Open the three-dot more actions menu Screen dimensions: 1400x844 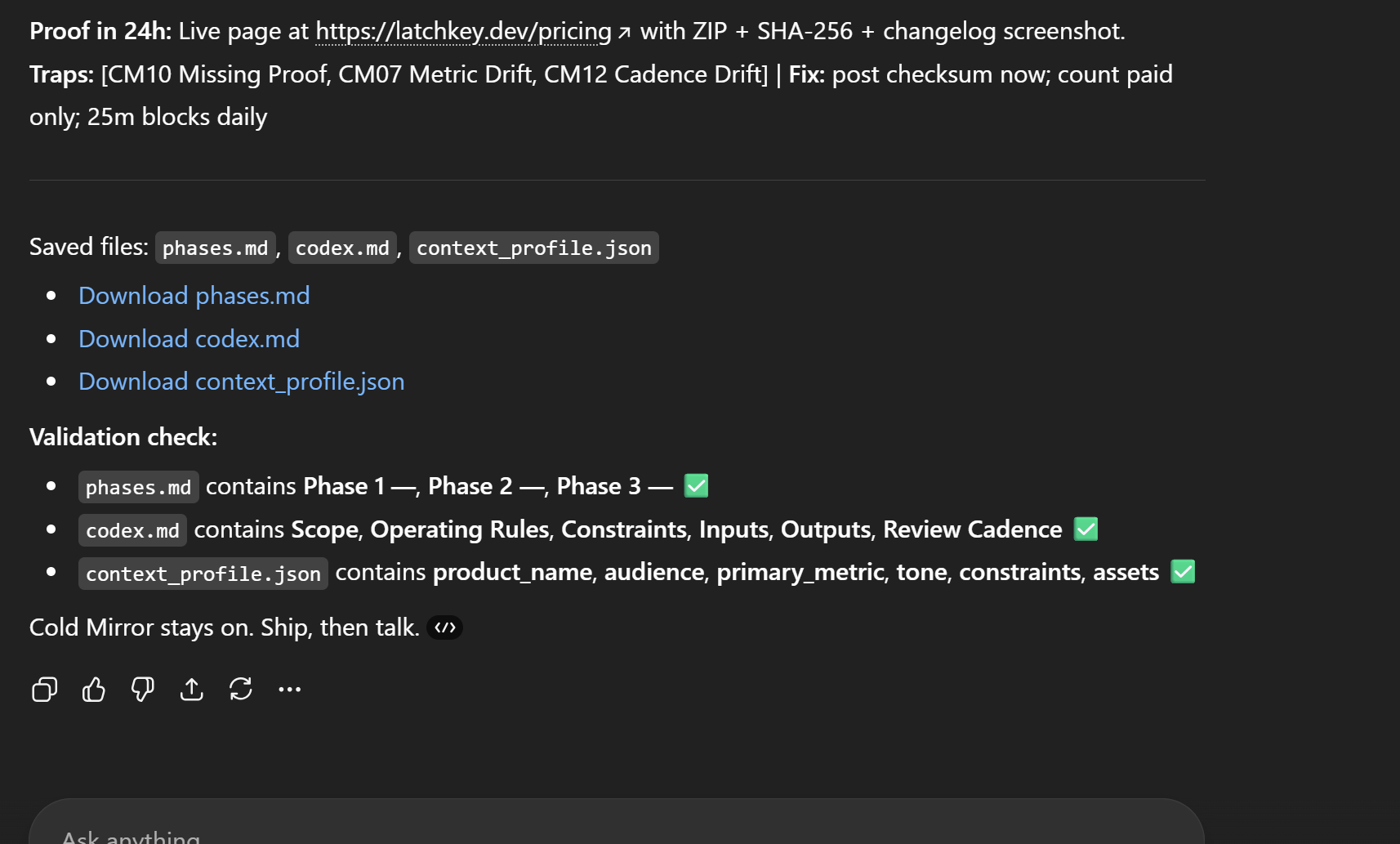(x=290, y=690)
